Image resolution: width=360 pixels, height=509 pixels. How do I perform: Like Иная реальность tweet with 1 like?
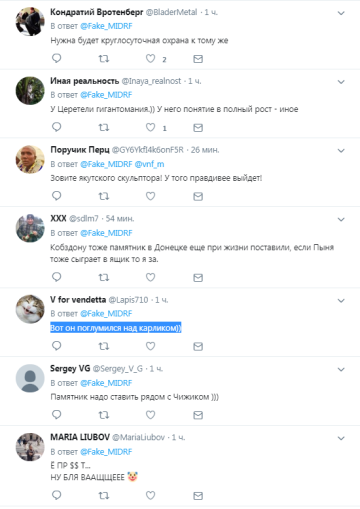click(150, 127)
